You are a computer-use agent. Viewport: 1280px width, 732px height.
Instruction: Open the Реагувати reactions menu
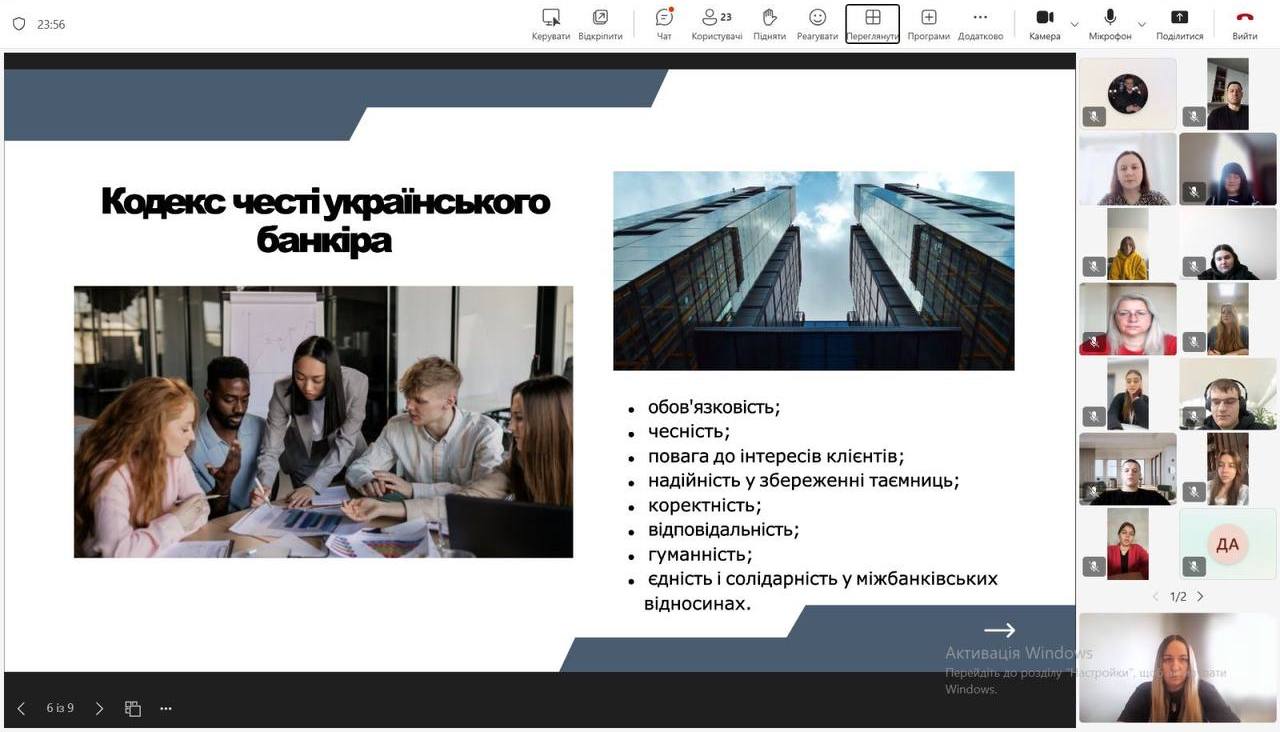817,24
